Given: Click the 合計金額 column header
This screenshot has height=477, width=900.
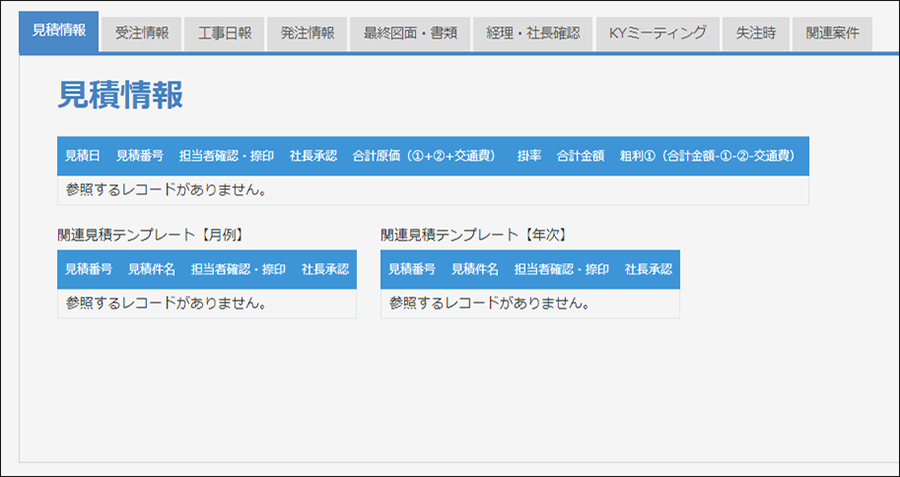Looking at the screenshot, I should (x=580, y=156).
